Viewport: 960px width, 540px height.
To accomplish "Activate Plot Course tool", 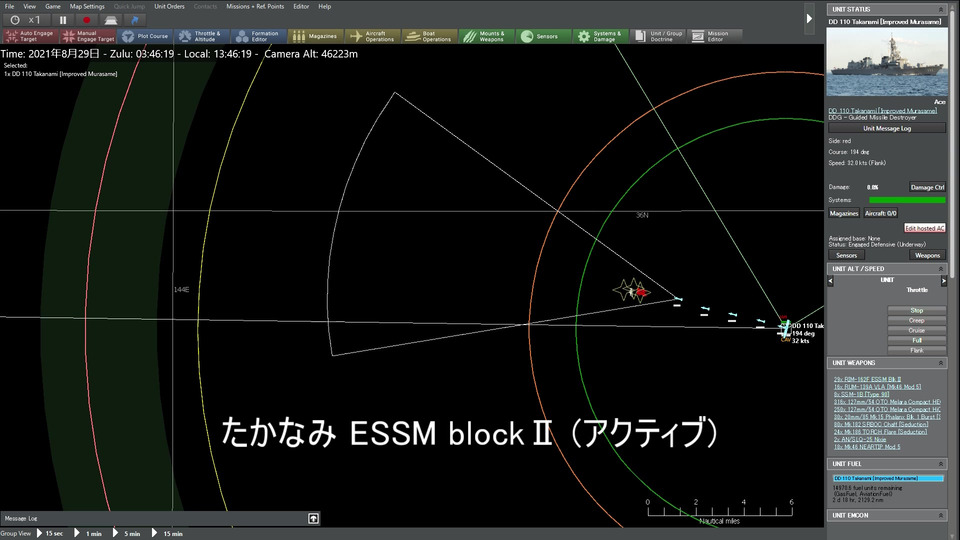I will pyautogui.click(x=146, y=36).
